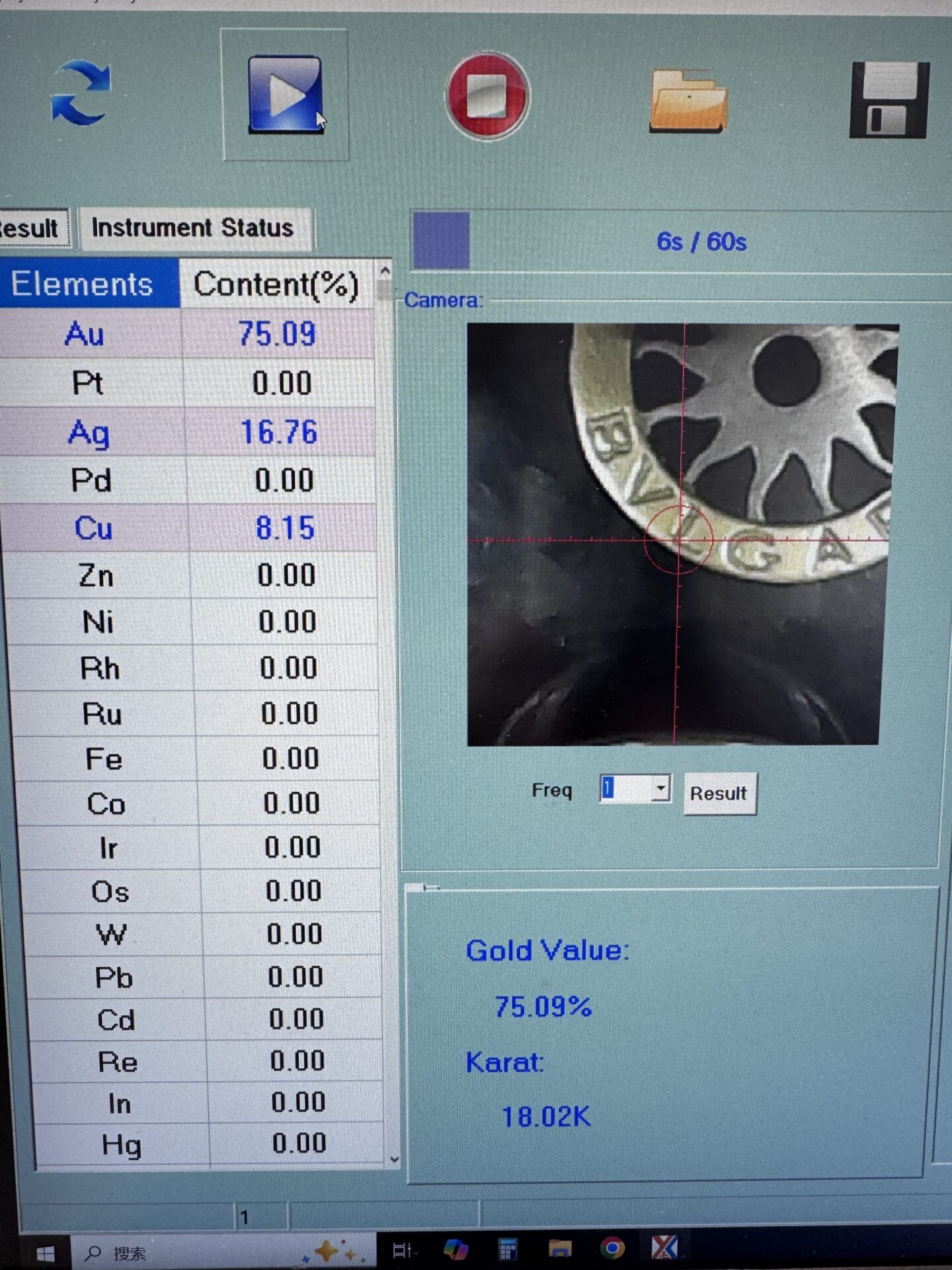The height and width of the screenshot is (1270, 952).
Task: Select the Au element row
Action: [x=188, y=333]
